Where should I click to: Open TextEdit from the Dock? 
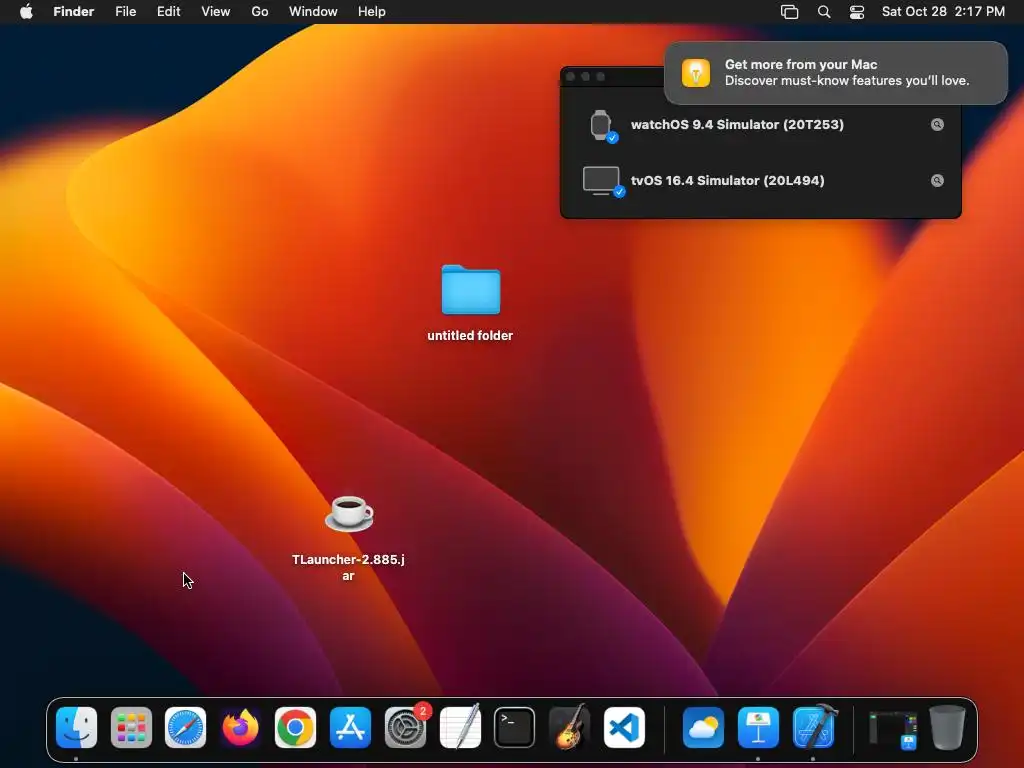(460, 726)
